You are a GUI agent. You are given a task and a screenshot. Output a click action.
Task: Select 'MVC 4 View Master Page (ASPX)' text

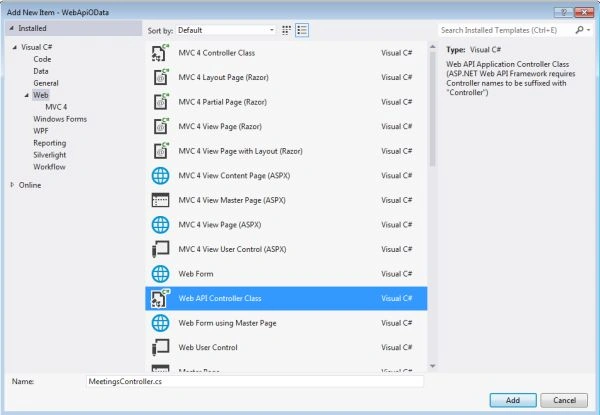(232, 200)
